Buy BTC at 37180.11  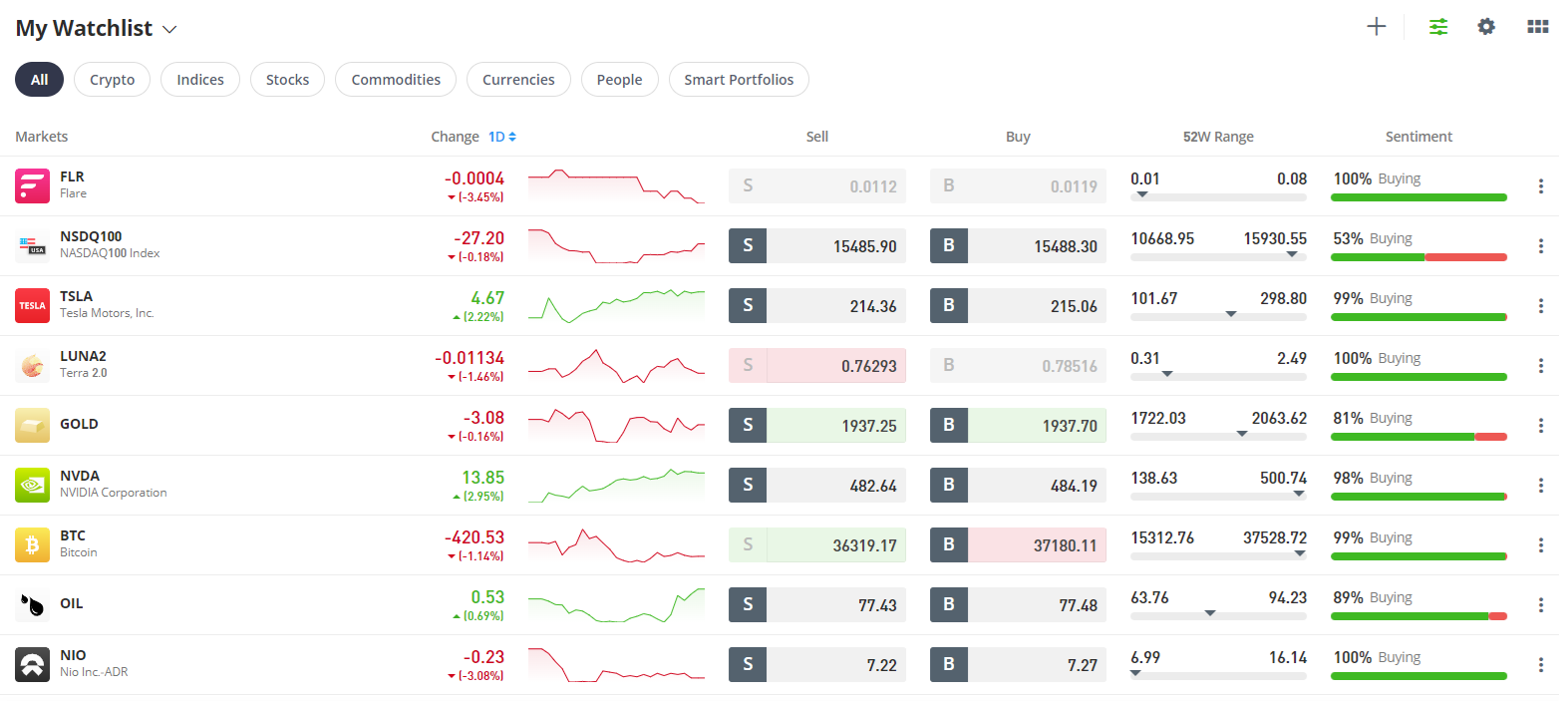click(x=1018, y=544)
